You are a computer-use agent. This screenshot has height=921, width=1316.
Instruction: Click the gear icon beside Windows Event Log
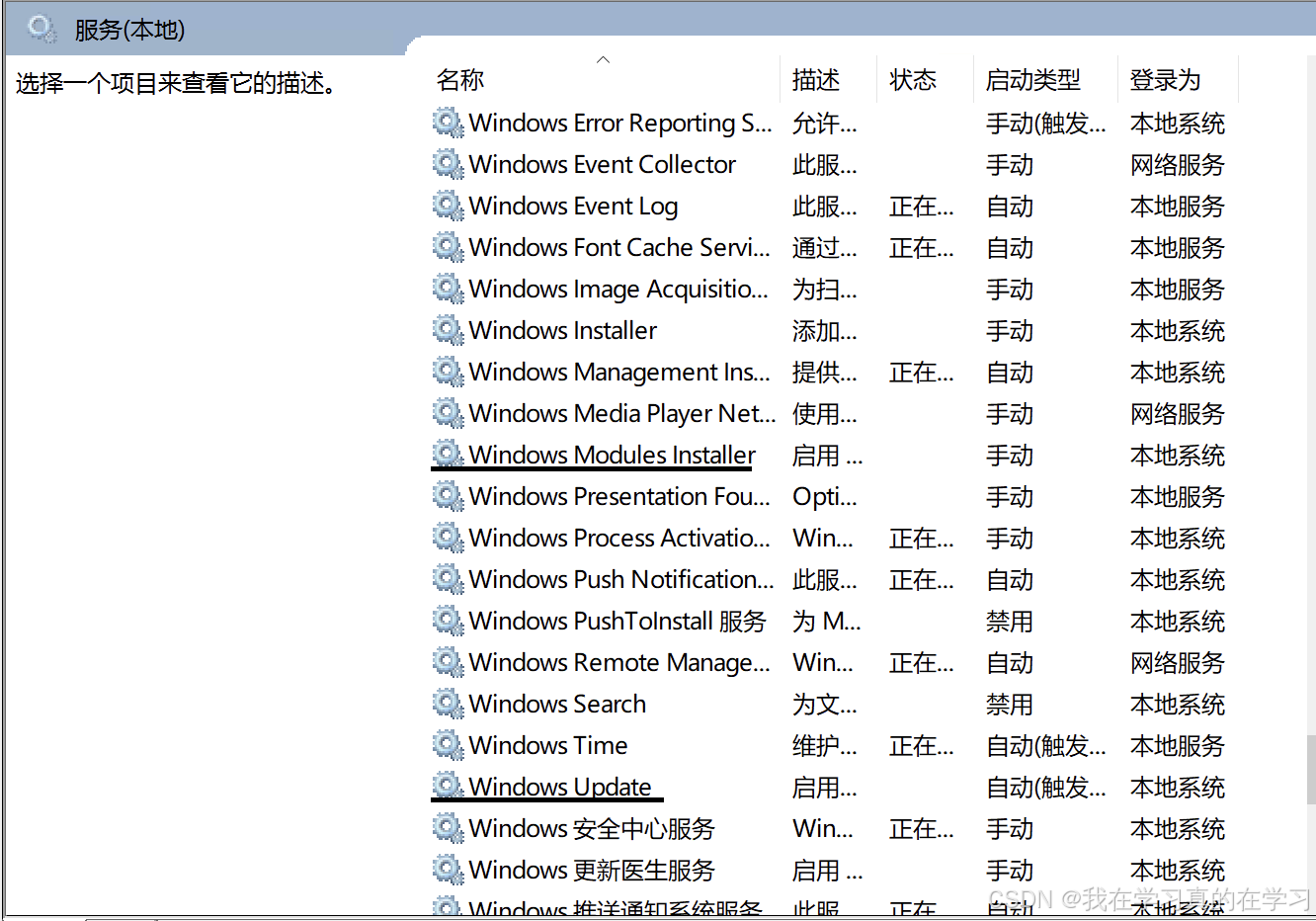click(448, 206)
